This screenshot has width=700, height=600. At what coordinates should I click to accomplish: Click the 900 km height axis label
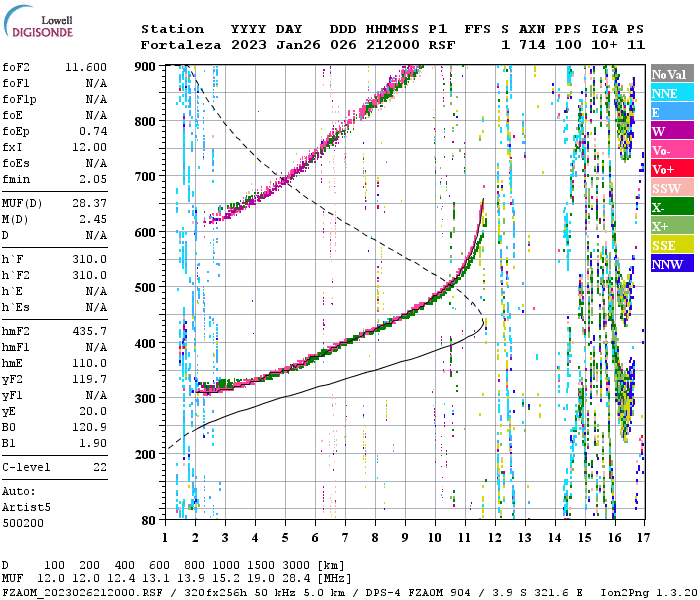tap(145, 67)
